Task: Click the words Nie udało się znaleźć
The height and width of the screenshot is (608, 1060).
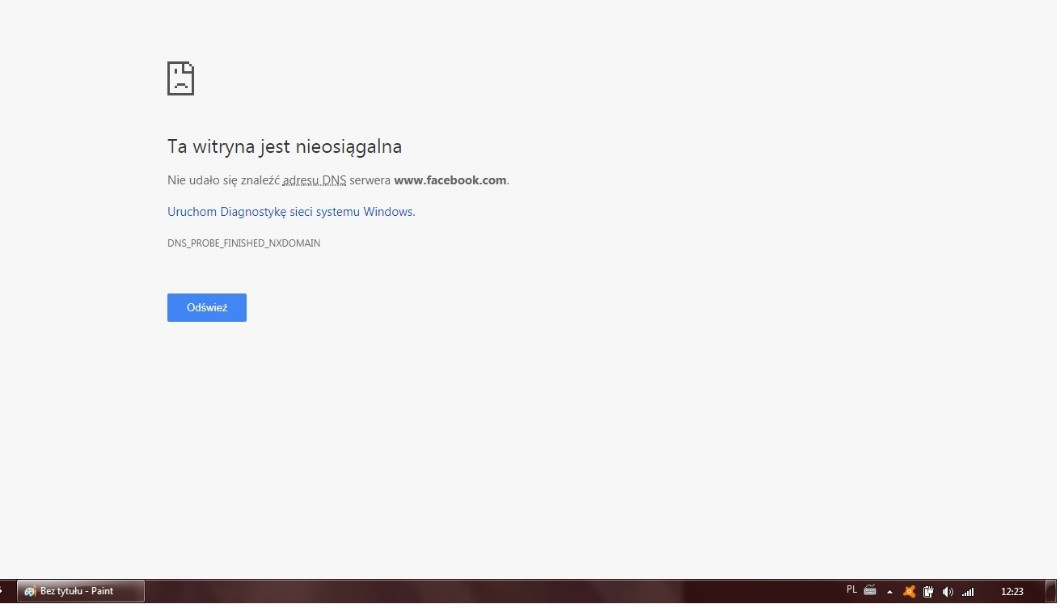Action: (223, 181)
